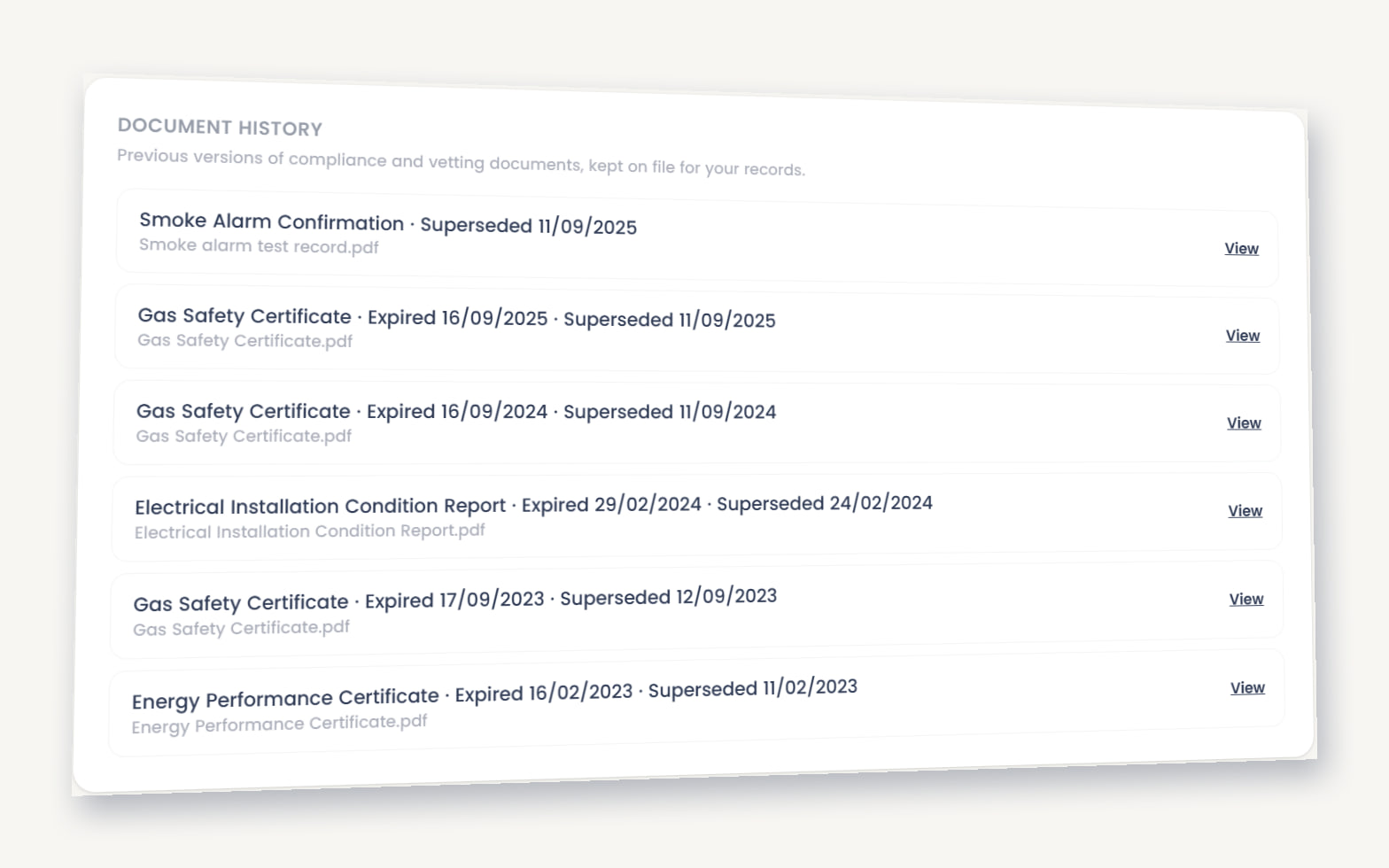This screenshot has height=868, width=1389.
Task: Click the 'Previous versions of compliance' description text
Action: pyautogui.click(x=461, y=162)
